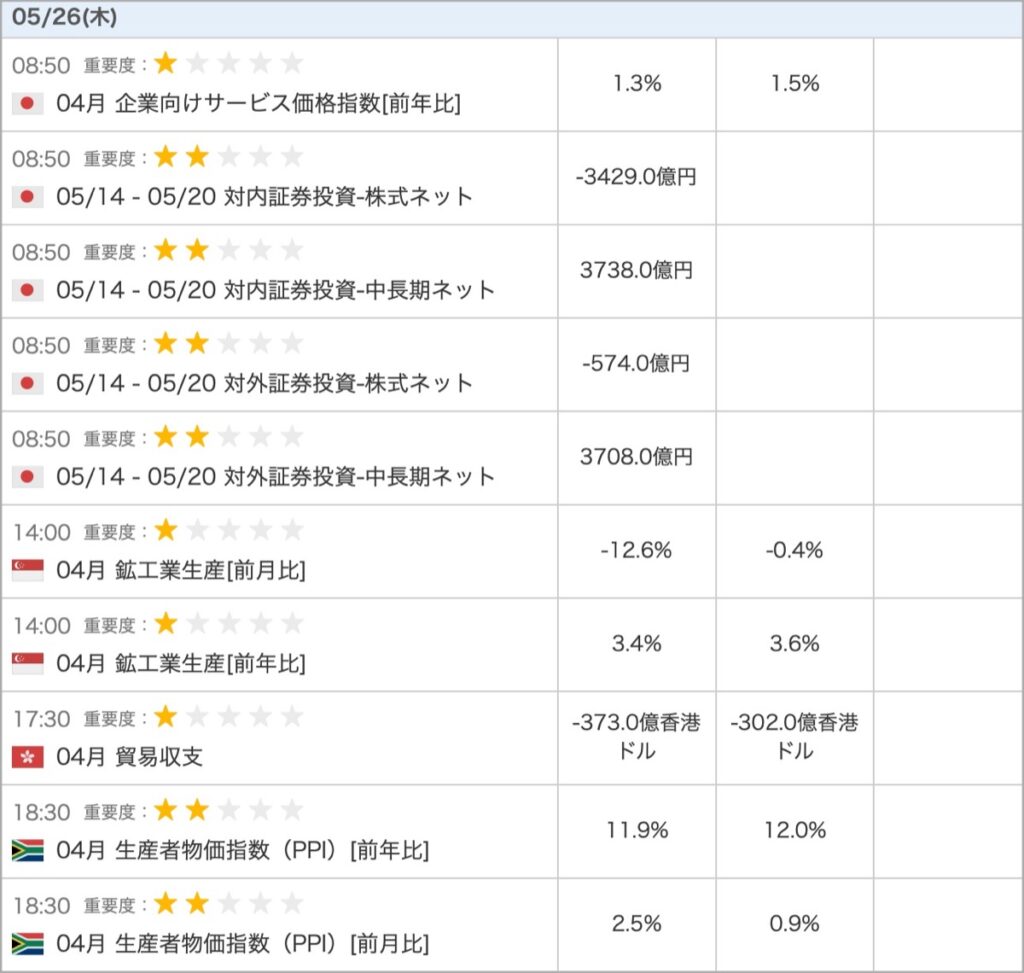Click the -302.0億香港ドル forecast cell
This screenshot has width=1024, height=973.
(794, 737)
